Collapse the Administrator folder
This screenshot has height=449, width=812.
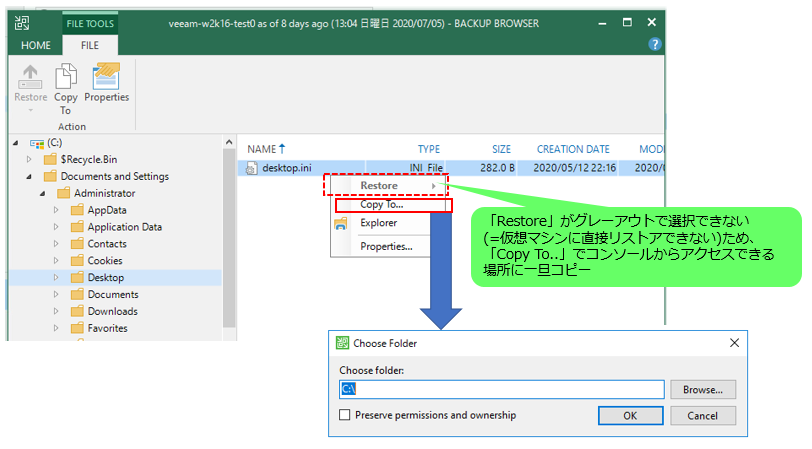click(x=42, y=194)
